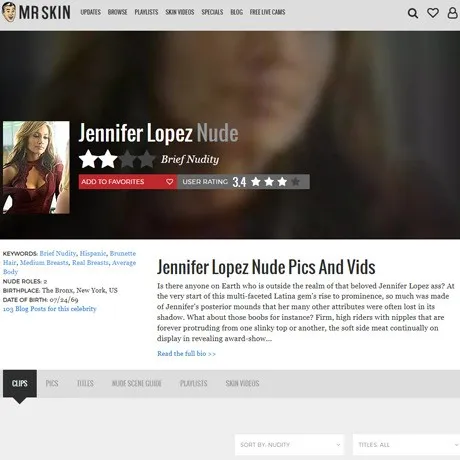The height and width of the screenshot is (460, 460).
Task: Click the birthplace The Bronx, New York text
Action: (80, 290)
